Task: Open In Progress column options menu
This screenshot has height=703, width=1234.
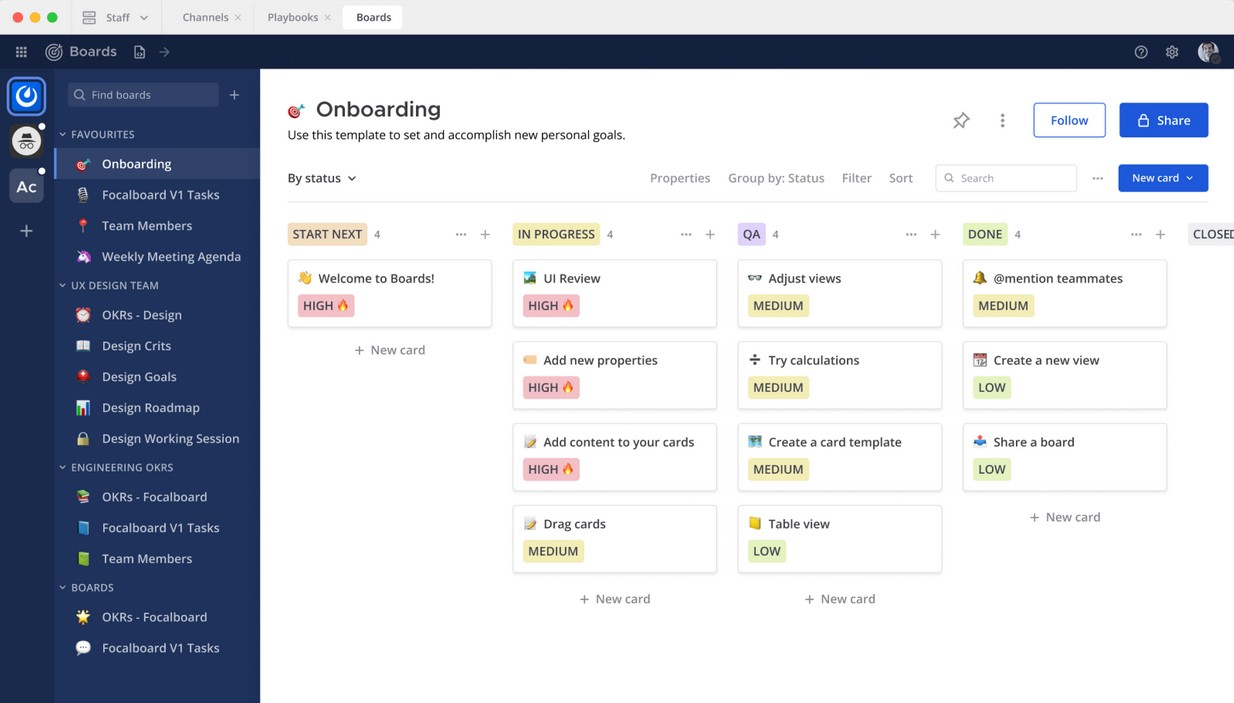Action: coord(686,234)
